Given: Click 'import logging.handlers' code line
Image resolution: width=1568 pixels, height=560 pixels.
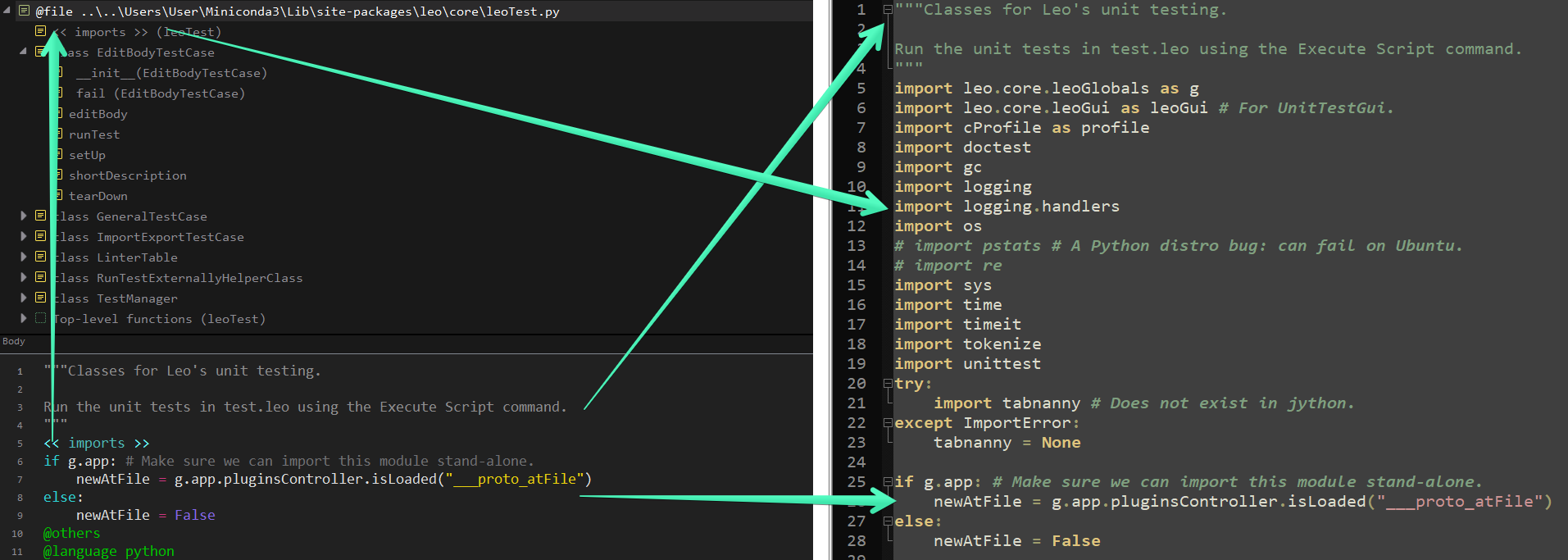Looking at the screenshot, I should 1007,206.
